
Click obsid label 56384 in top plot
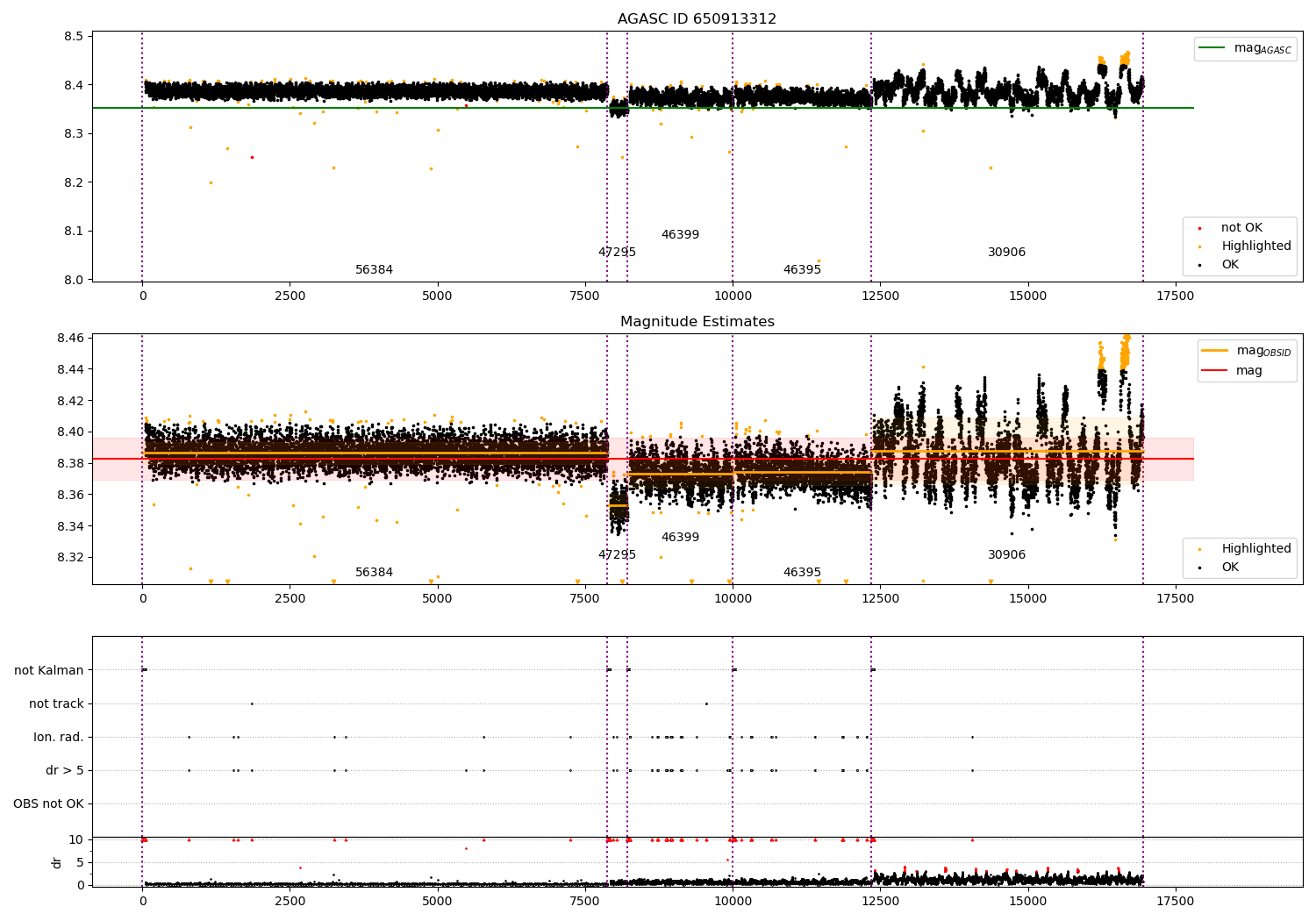point(374,270)
